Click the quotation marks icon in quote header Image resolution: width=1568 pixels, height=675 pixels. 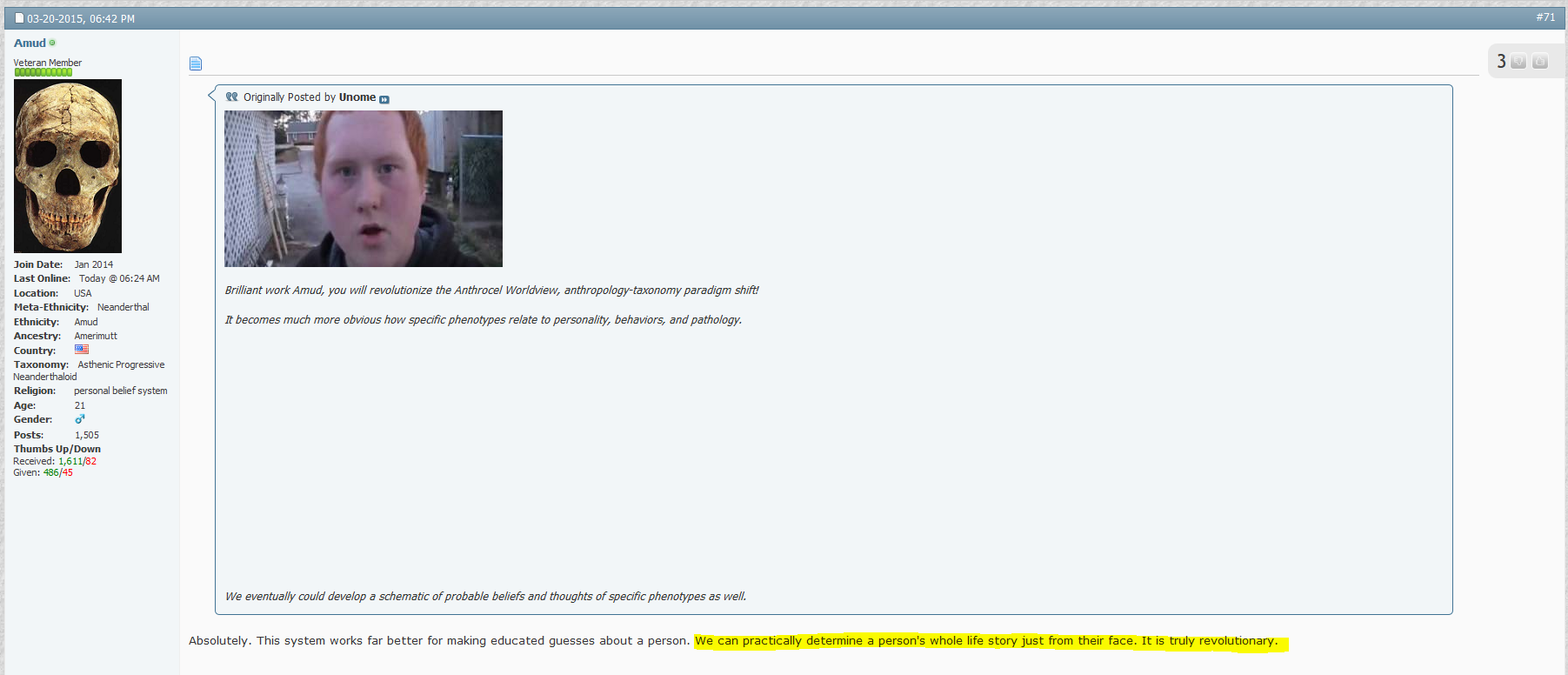(x=231, y=97)
